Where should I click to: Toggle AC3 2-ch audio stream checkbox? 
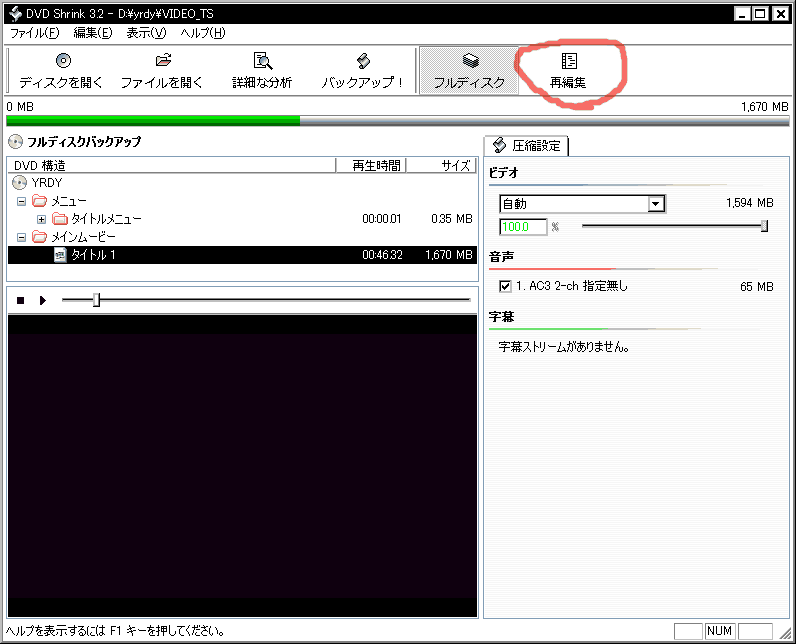tap(505, 286)
